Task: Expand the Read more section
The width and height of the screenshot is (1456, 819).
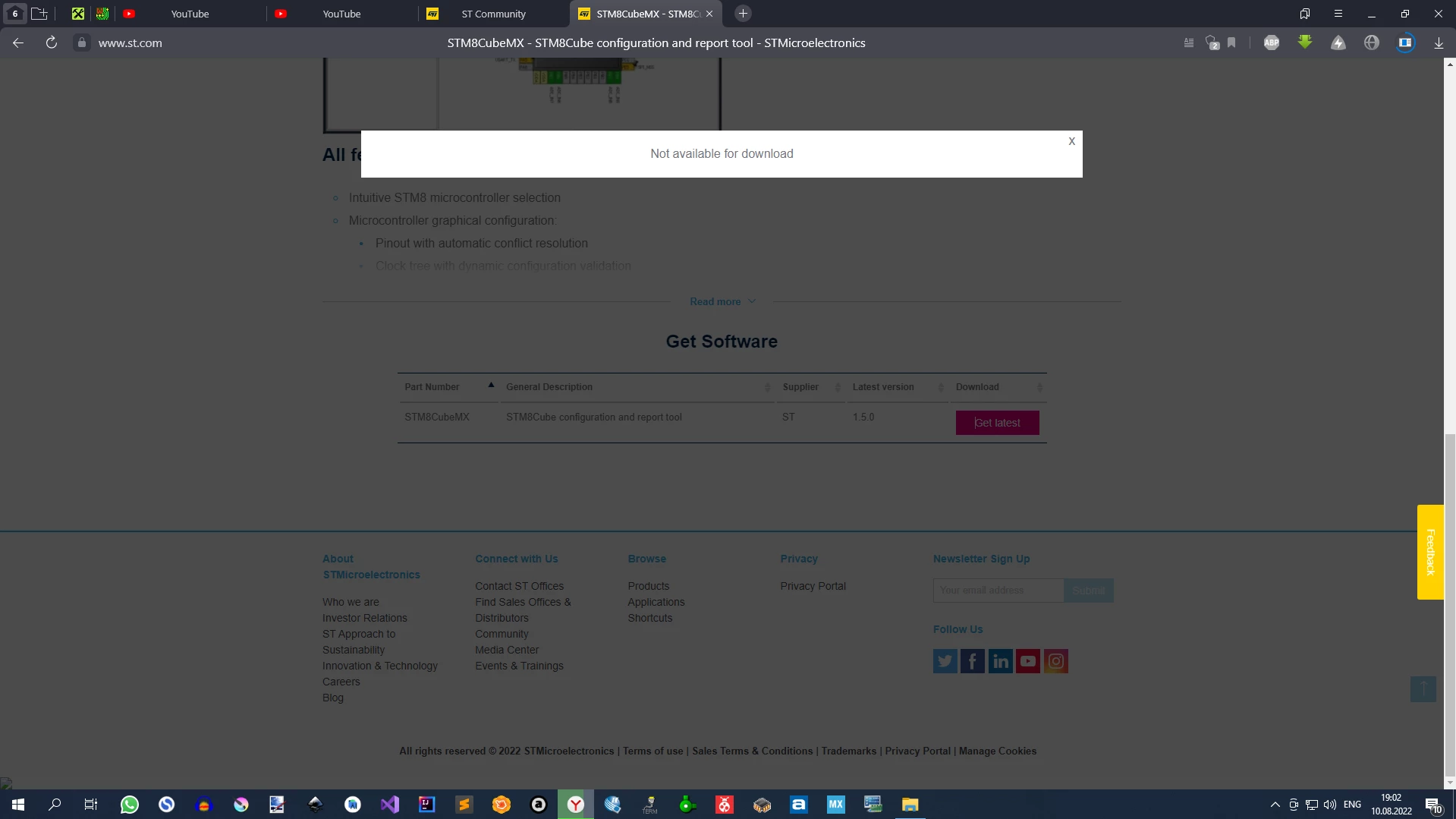Action: pos(722,301)
